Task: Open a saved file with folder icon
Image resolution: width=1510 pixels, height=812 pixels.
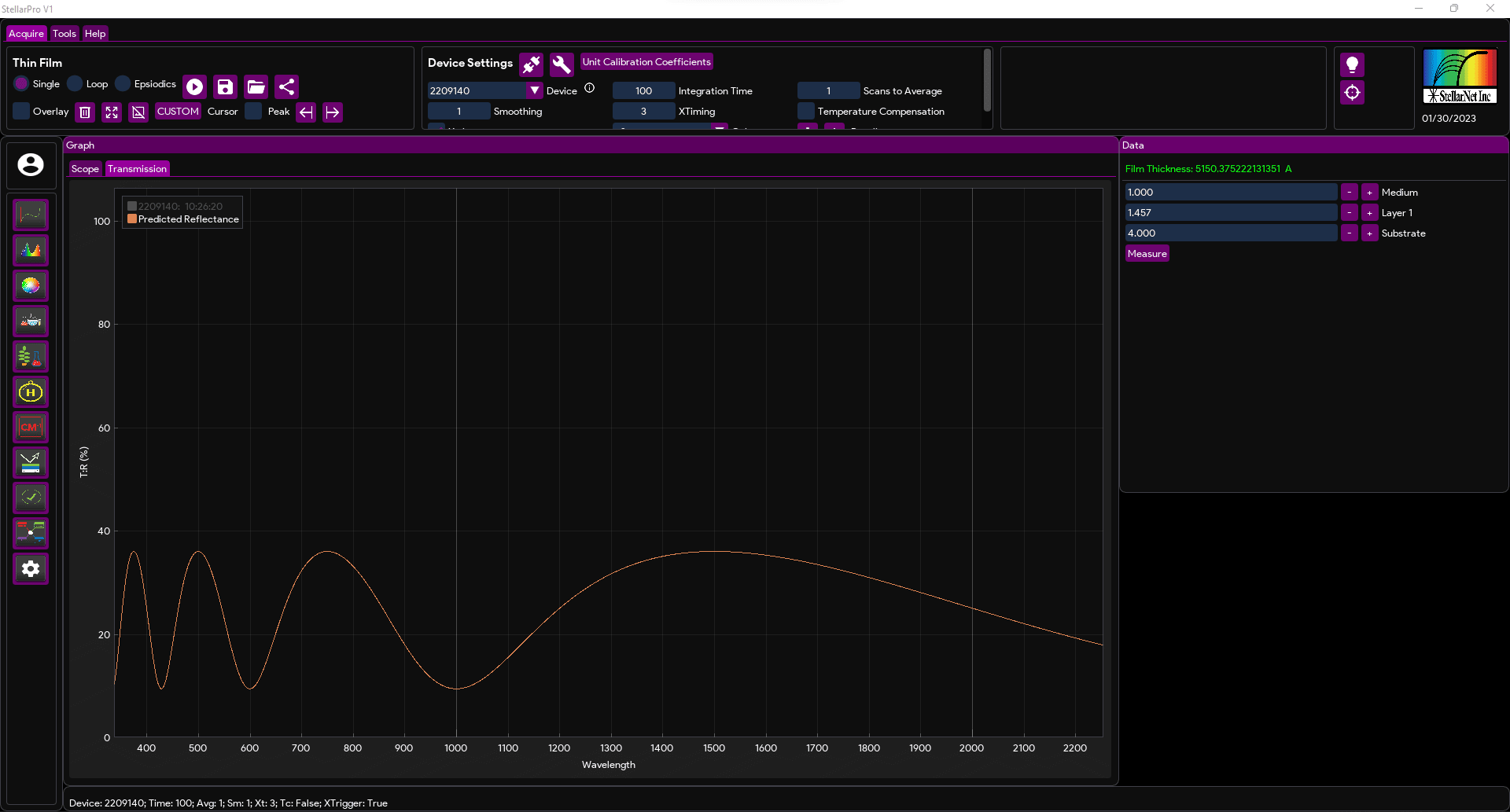Action: pos(256,86)
